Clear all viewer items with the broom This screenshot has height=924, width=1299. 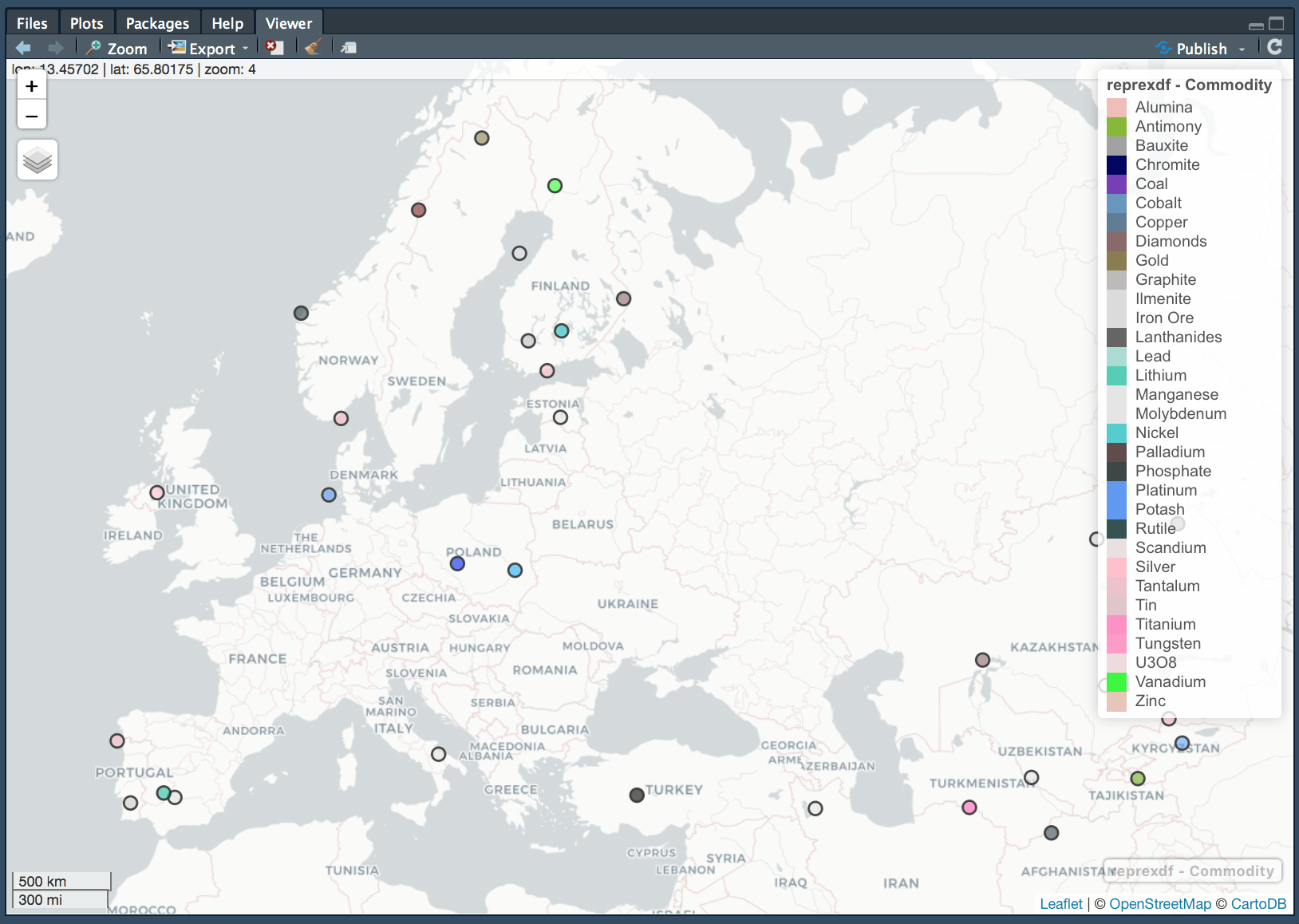coord(313,48)
